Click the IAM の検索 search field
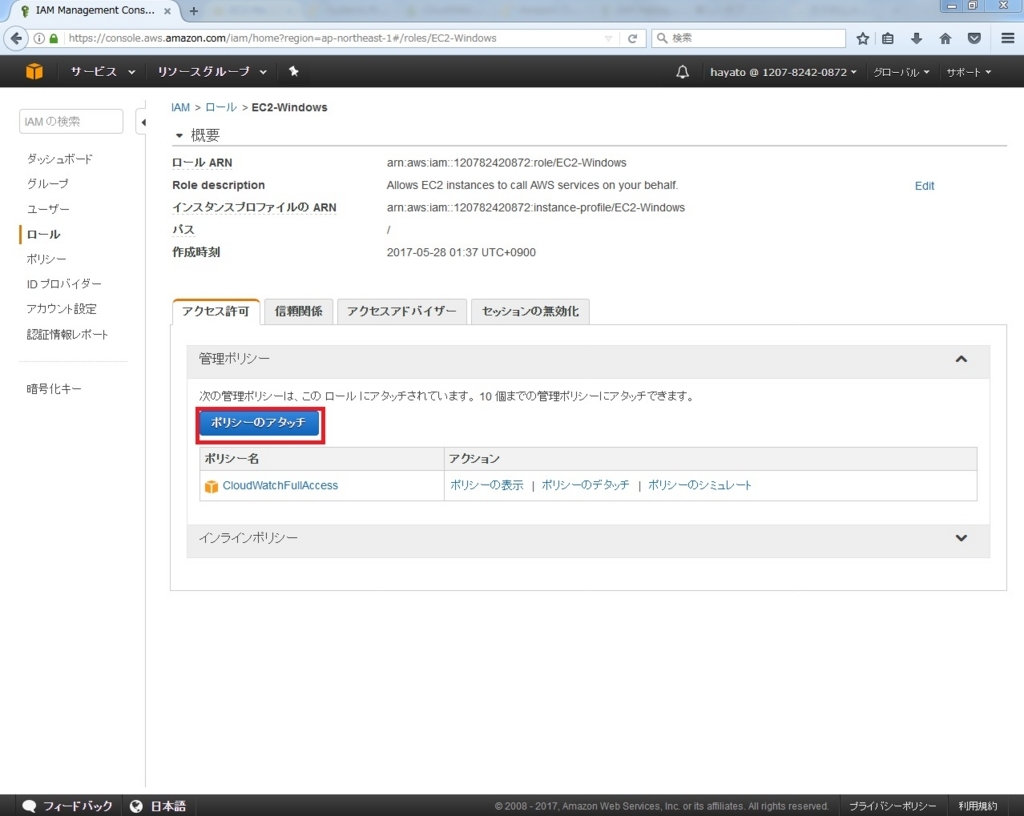 71,122
